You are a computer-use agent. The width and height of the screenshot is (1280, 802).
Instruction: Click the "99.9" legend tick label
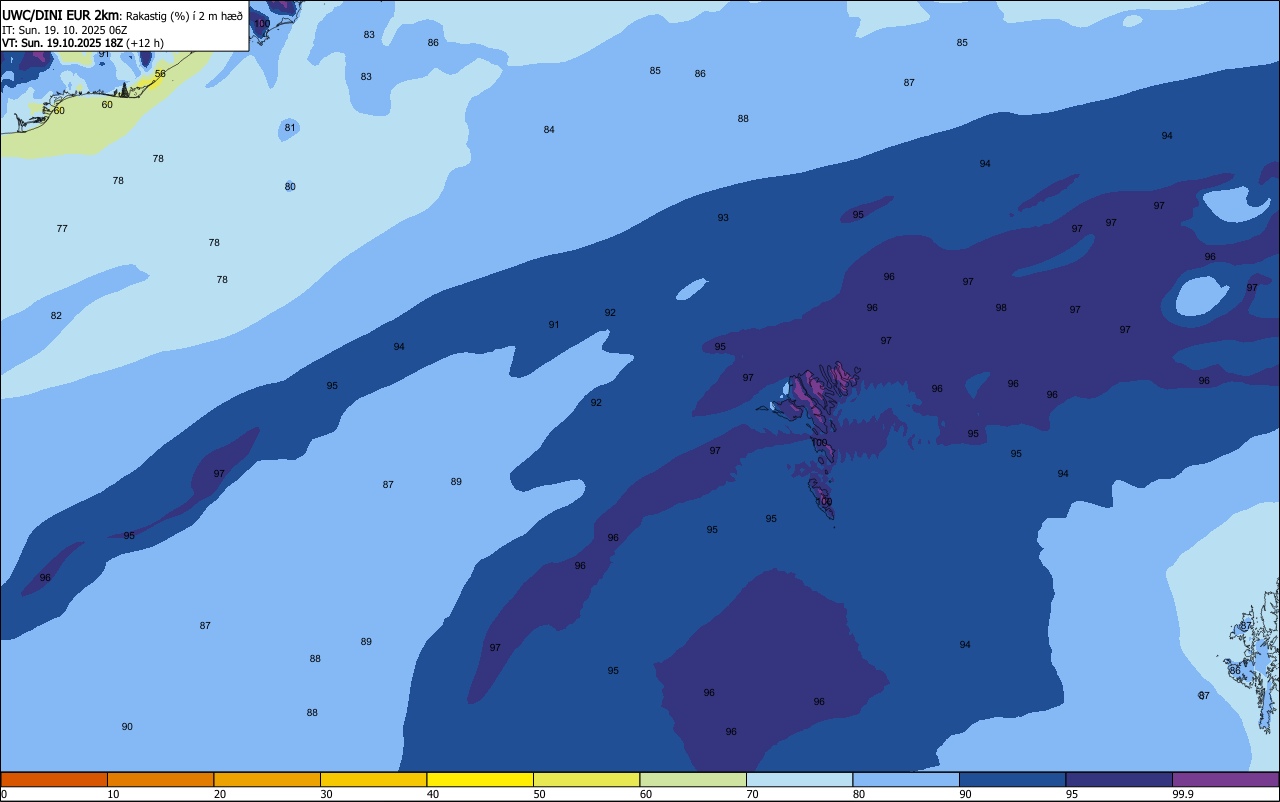[x=1183, y=794]
